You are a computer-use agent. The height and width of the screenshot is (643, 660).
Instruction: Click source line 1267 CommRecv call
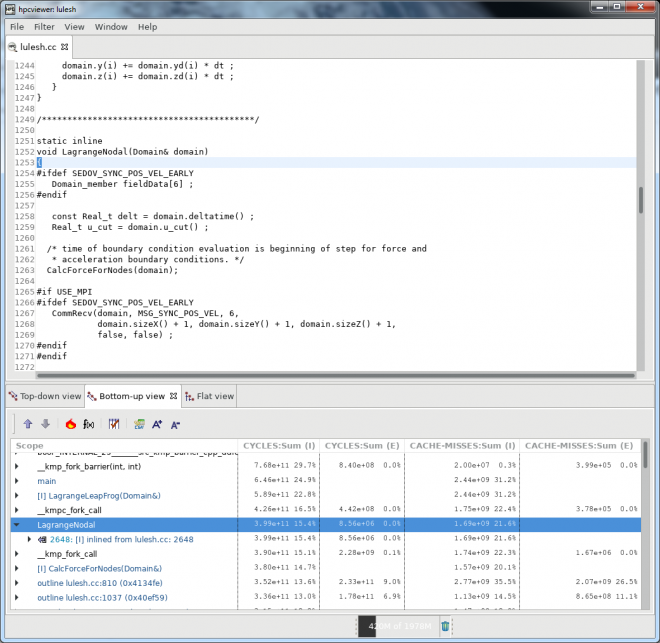coord(145,313)
